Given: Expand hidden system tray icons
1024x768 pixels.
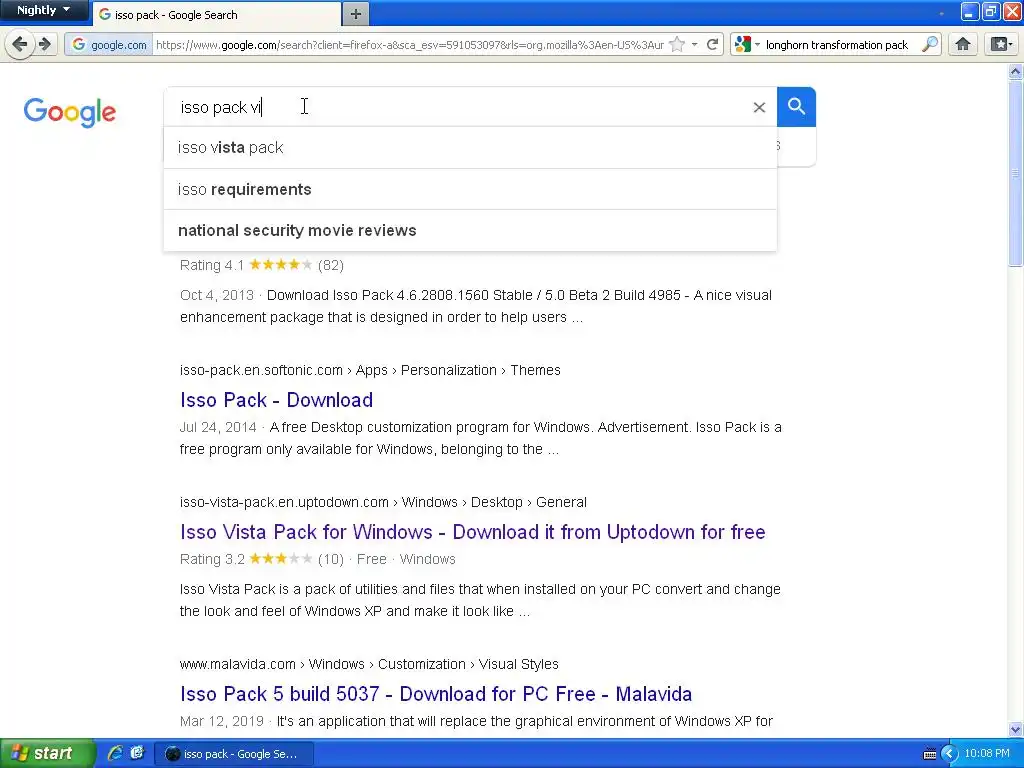Looking at the screenshot, I should point(949,754).
